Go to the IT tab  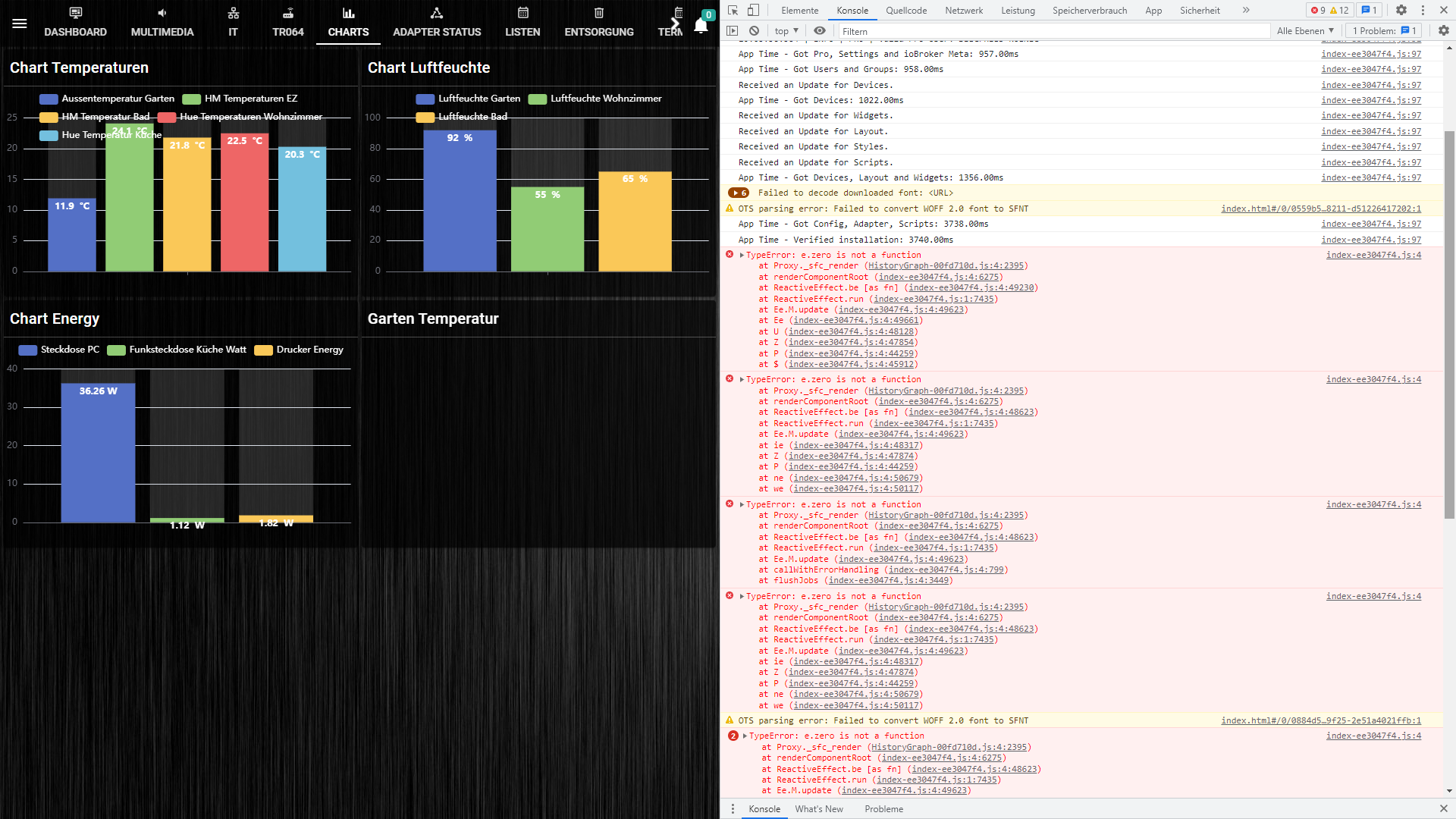click(x=233, y=23)
